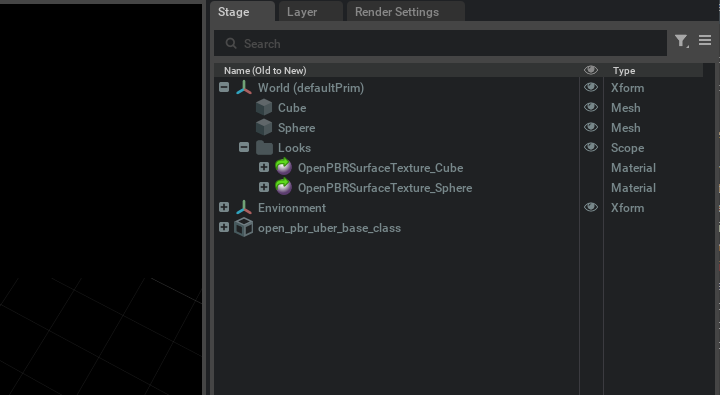Hide the Sphere mesh
This screenshot has width=720, height=395.
pyautogui.click(x=591, y=127)
